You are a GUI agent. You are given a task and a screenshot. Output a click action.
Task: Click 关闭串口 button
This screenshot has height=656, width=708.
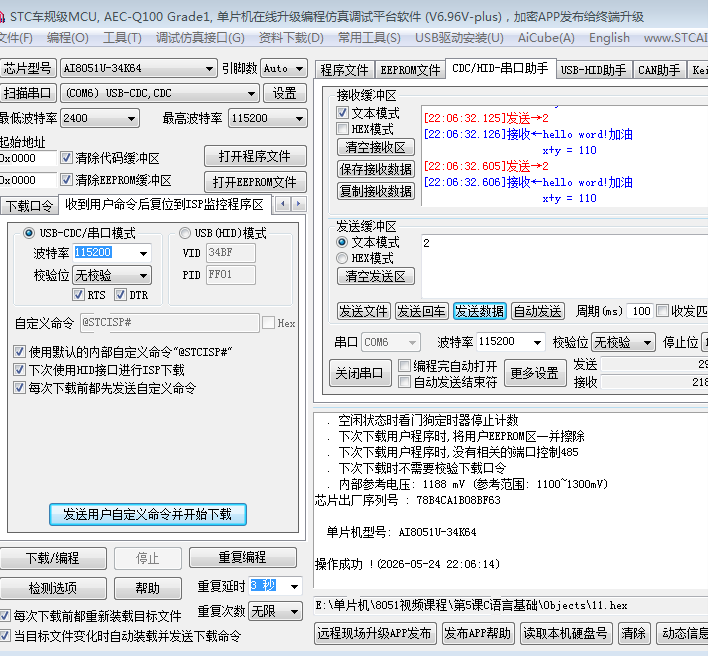click(x=360, y=373)
